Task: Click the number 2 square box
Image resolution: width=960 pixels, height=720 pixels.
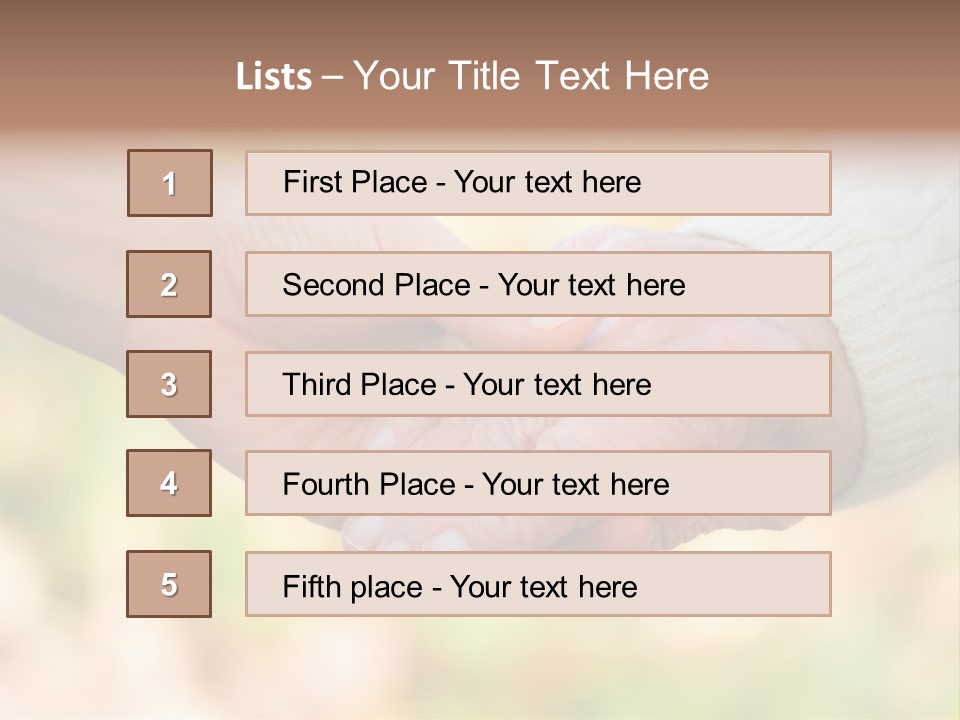Action: coord(169,284)
